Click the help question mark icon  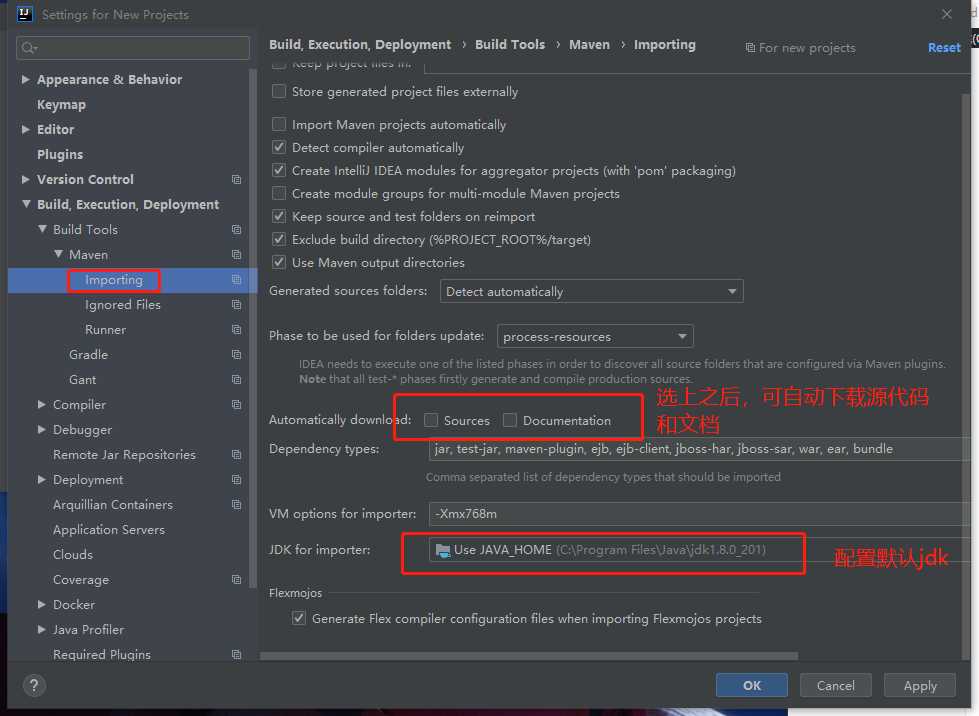tap(34, 685)
